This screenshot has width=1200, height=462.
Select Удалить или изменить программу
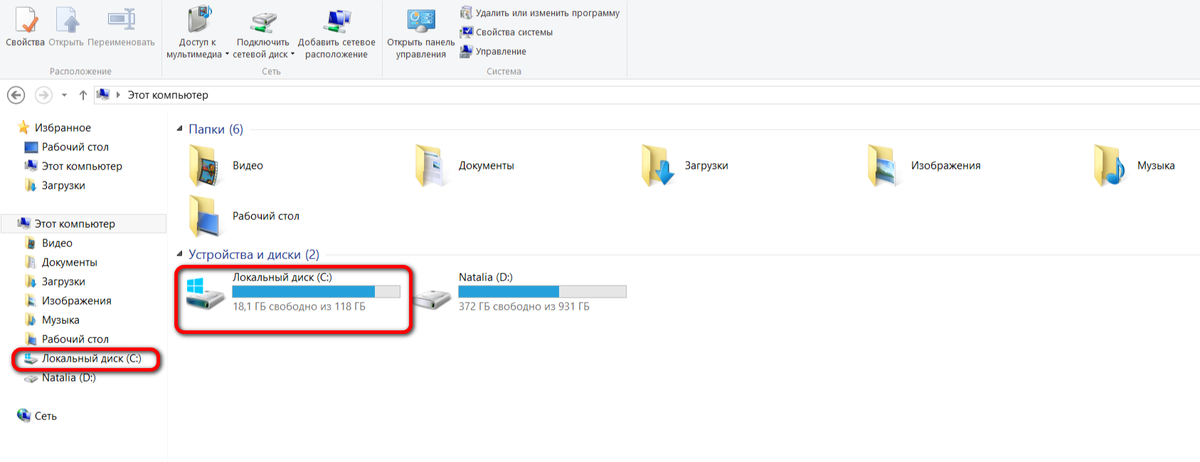pyautogui.click(x=539, y=13)
